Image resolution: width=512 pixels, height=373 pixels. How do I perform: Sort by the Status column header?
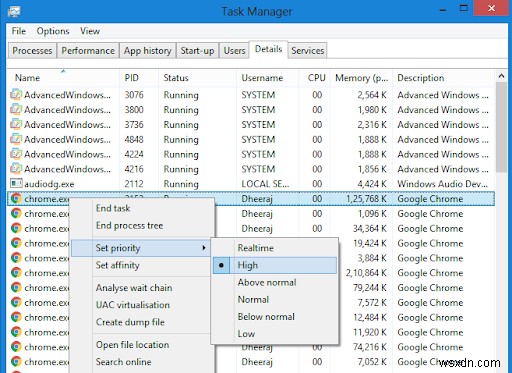(197, 78)
